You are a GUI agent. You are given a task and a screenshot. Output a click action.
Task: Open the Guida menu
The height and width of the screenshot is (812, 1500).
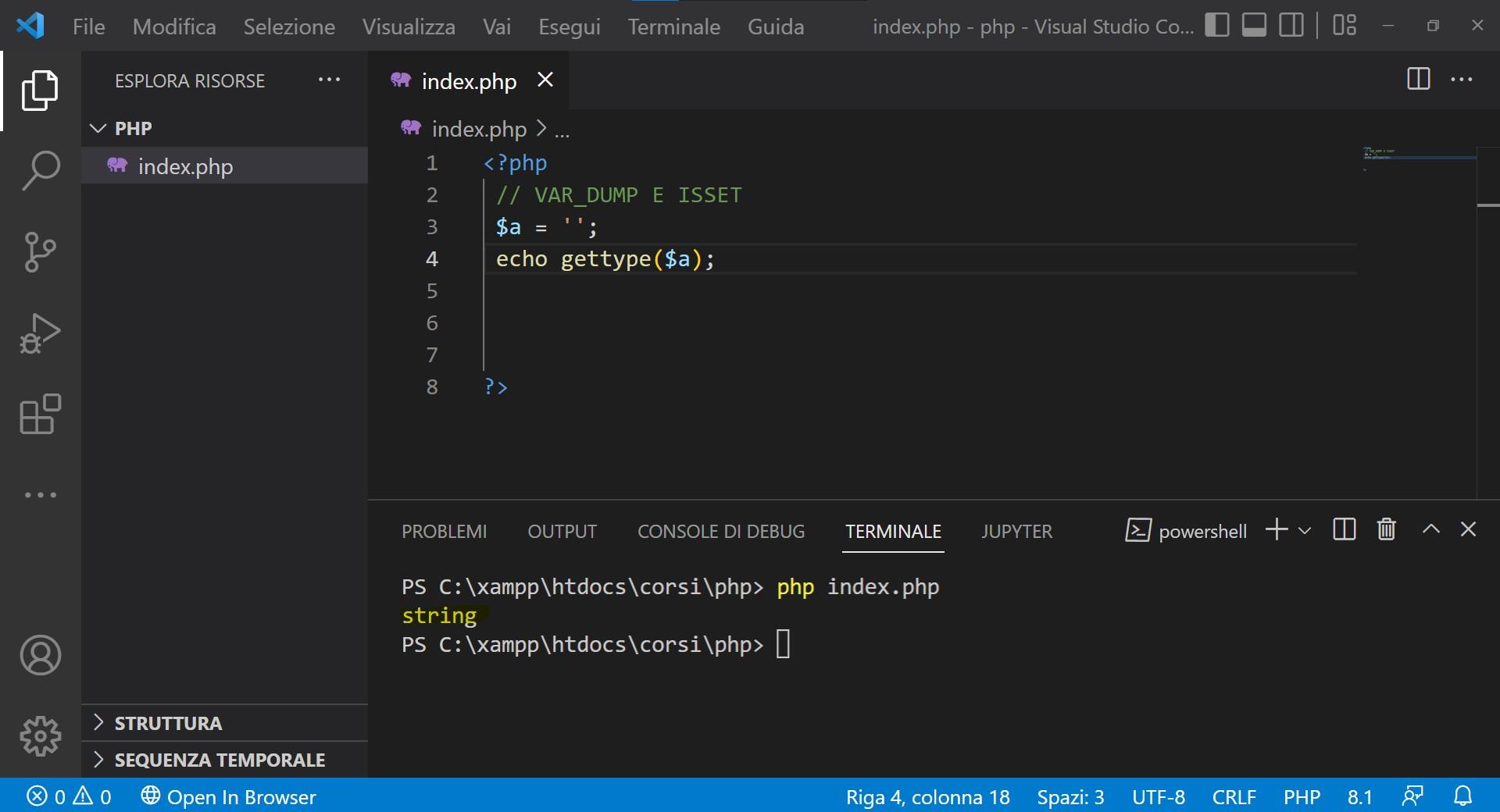(776, 27)
